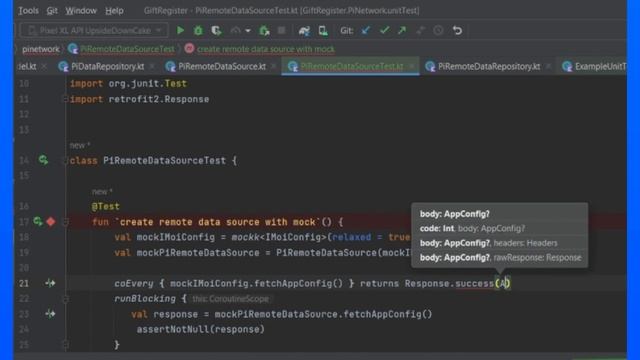Git rollback undo arrow
The image size is (640, 360).
pyautogui.click(x=457, y=30)
